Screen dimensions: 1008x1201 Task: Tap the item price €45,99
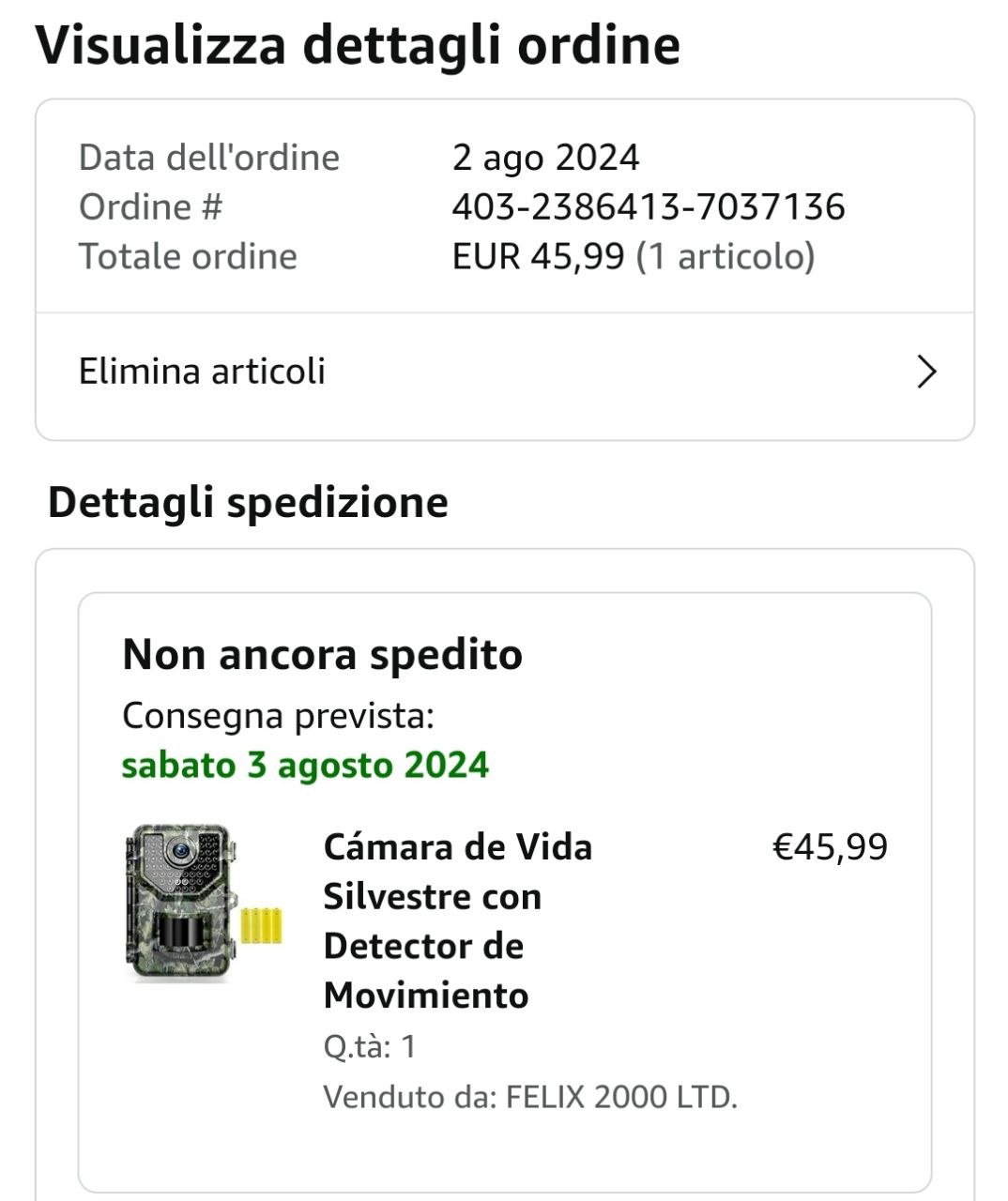(829, 847)
